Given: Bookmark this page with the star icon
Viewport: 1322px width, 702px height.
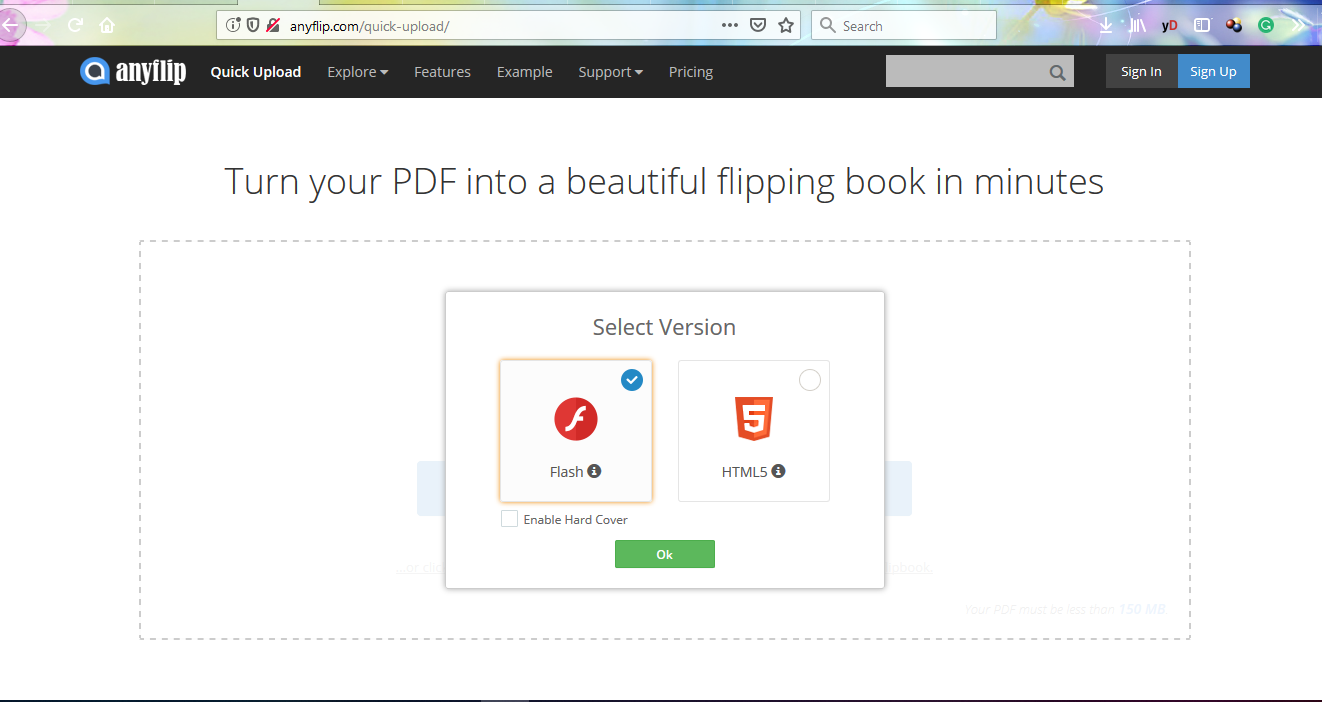Looking at the screenshot, I should click(786, 25).
